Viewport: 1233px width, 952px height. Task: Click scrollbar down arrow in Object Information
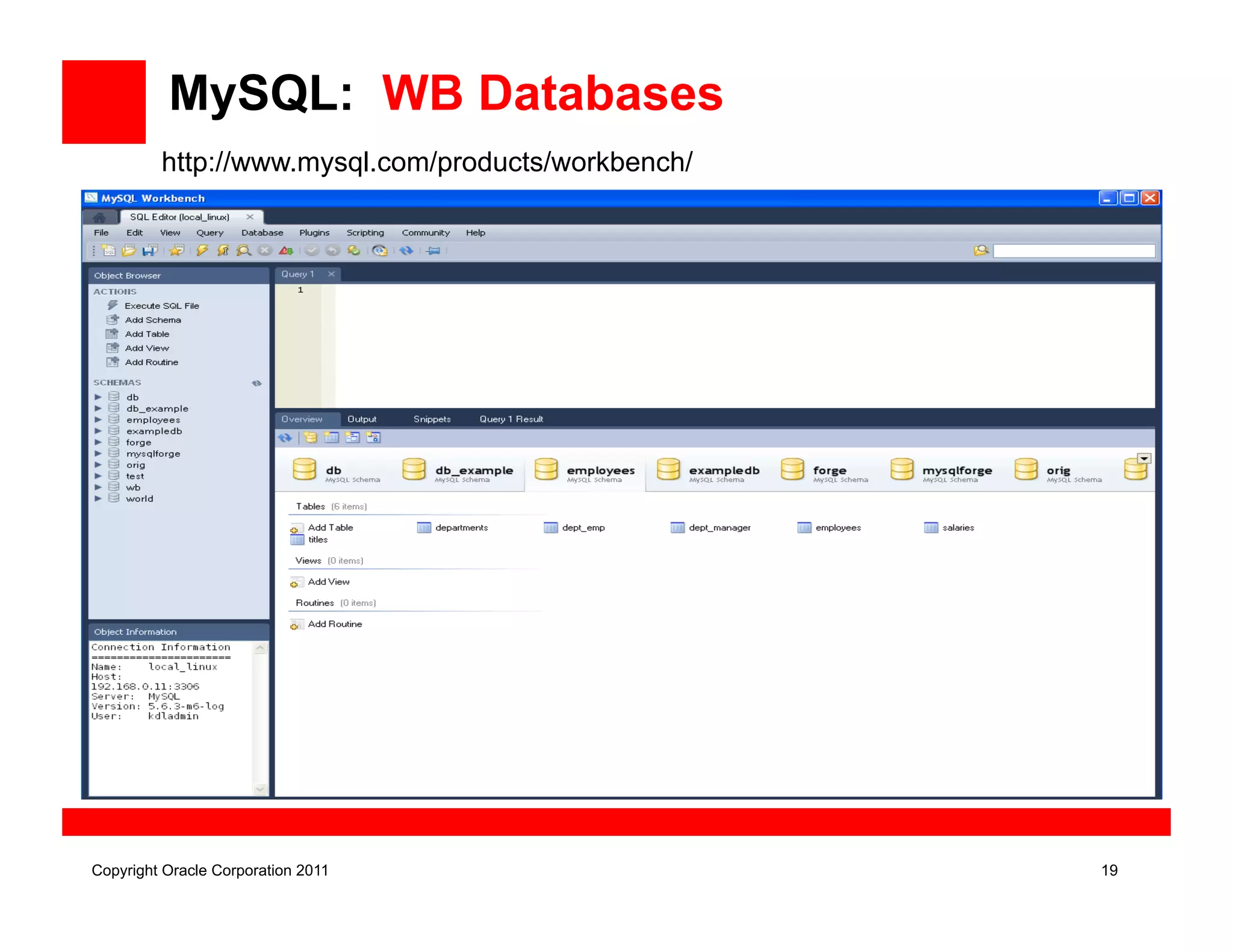coord(260,789)
